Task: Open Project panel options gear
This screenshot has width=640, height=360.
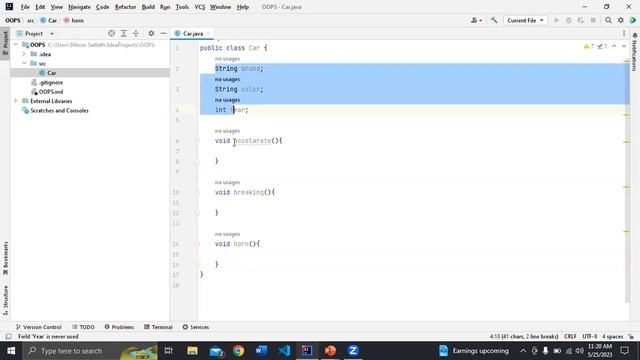Action: [151, 33]
